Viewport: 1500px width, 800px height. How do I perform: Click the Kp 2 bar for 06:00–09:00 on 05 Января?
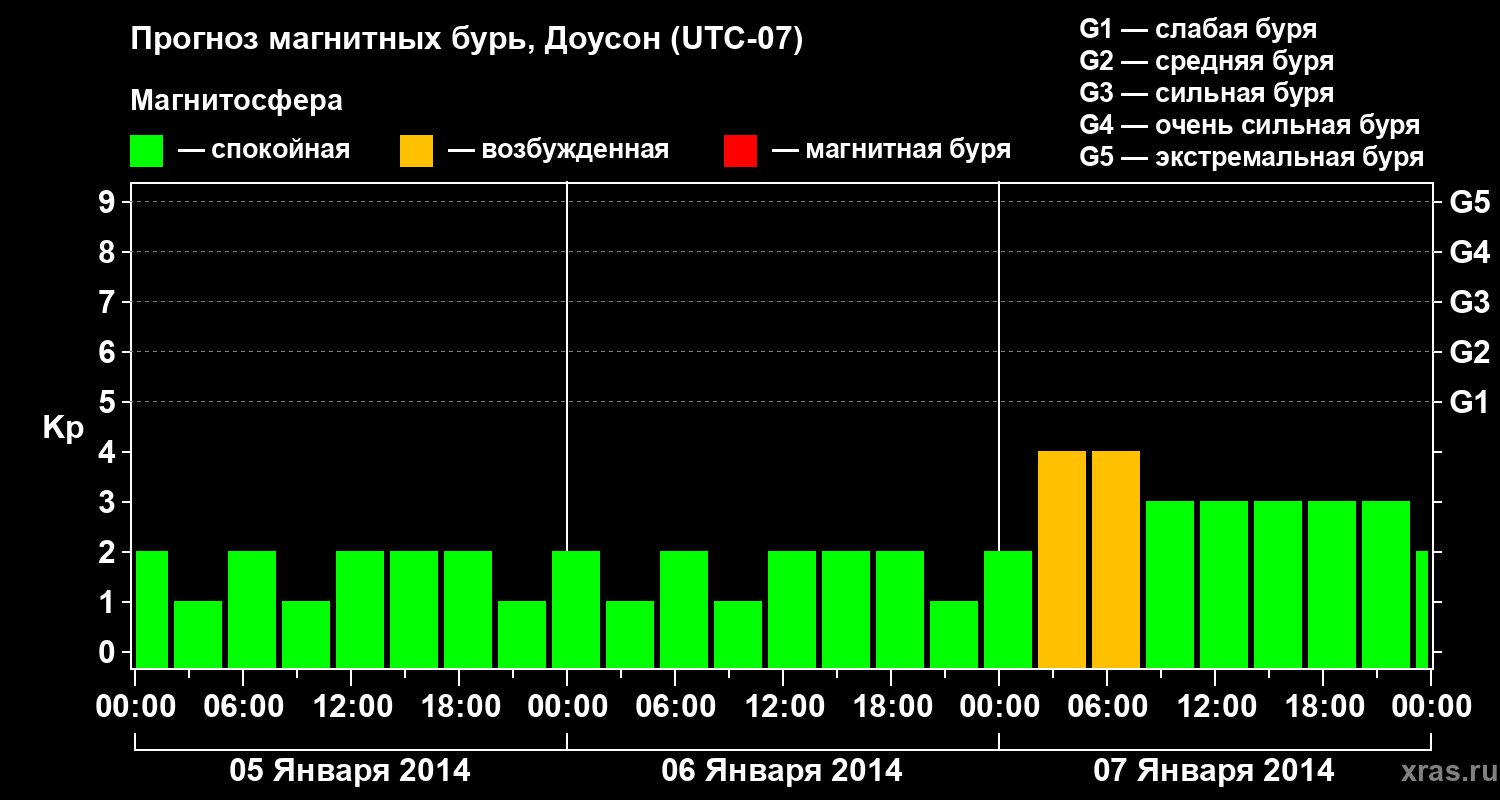coord(252,609)
